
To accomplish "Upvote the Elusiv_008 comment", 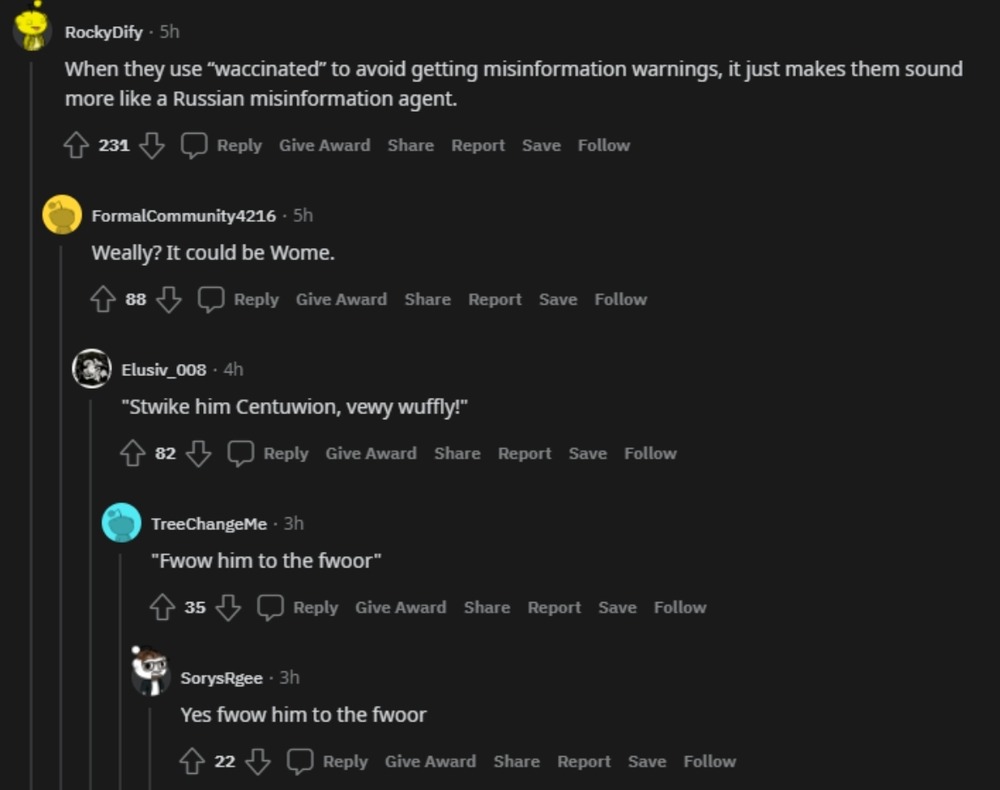I will (132, 454).
